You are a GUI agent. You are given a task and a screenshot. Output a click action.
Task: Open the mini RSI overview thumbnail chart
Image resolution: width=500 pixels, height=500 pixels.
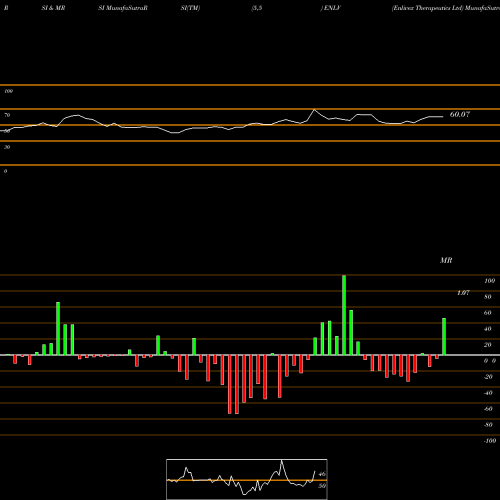click(247, 479)
